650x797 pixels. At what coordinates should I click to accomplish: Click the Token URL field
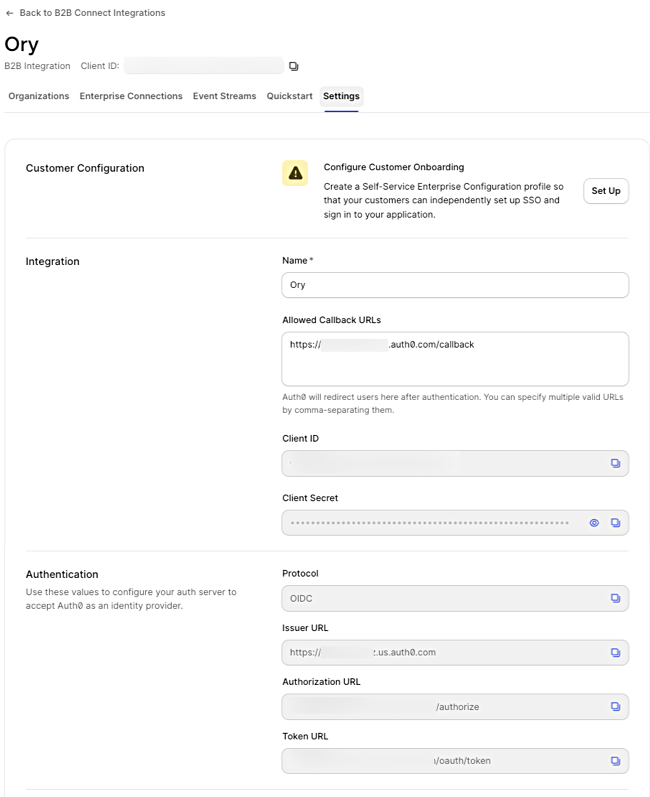[455, 761]
